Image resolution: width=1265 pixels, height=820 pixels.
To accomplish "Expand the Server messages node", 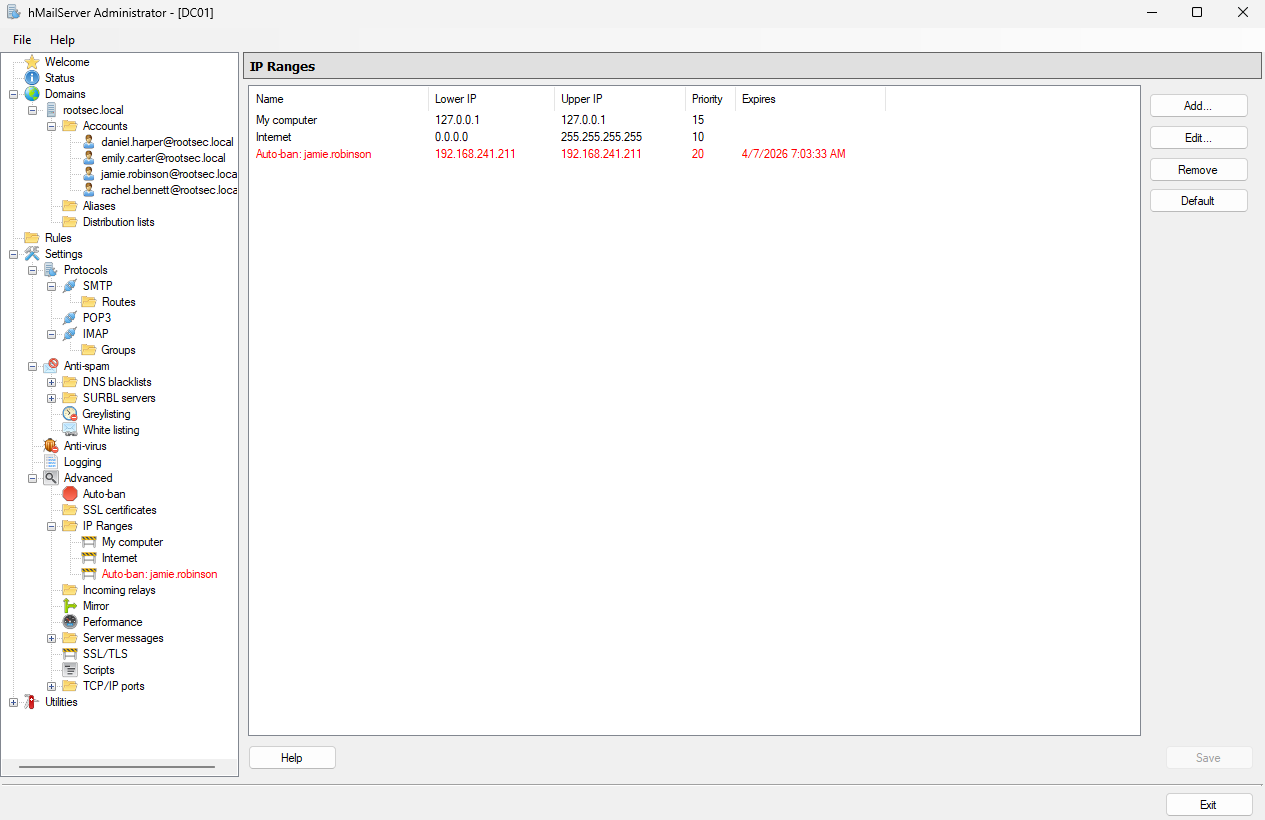I will [x=51, y=638].
